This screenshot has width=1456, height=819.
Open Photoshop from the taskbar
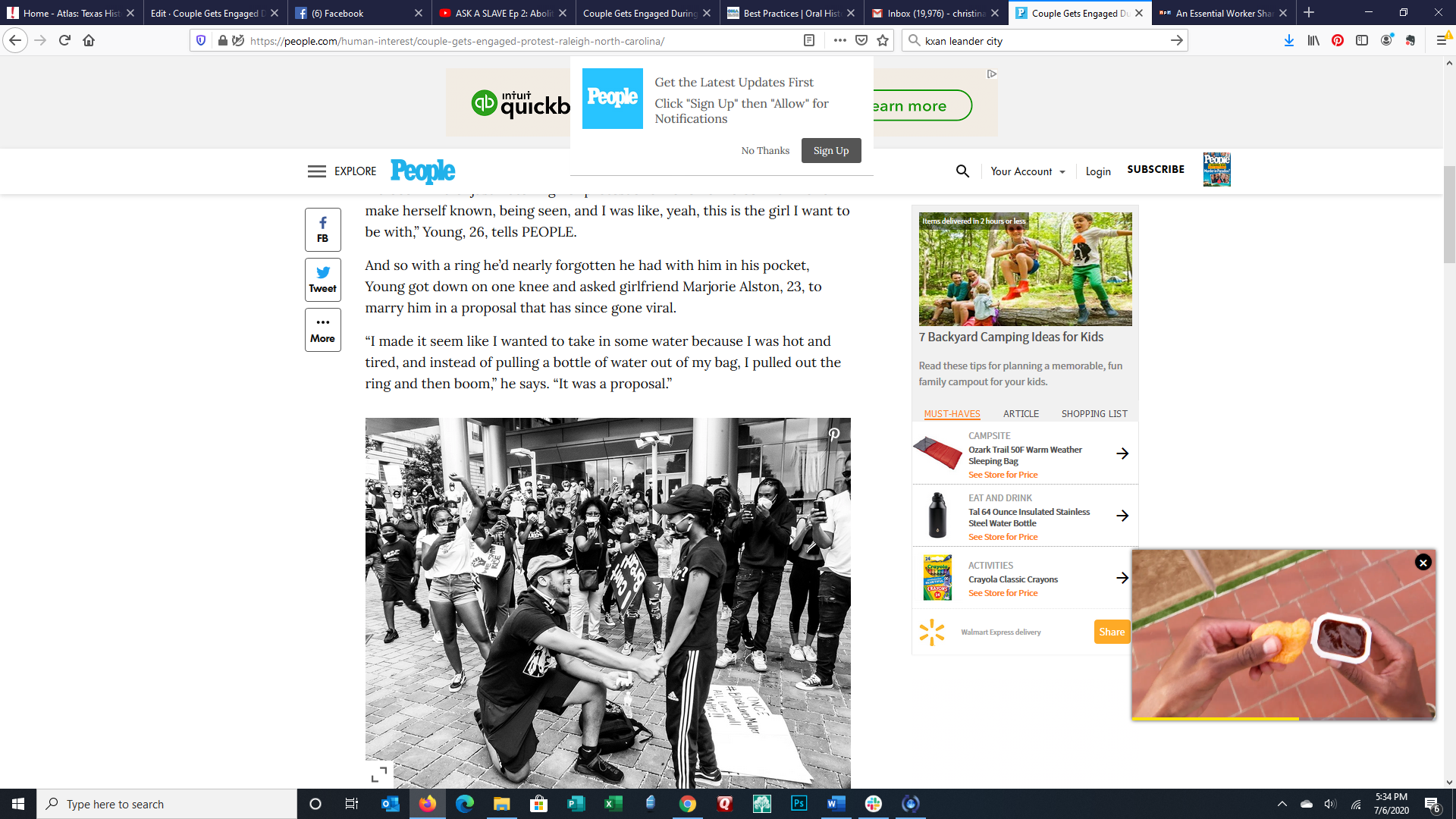tap(799, 804)
